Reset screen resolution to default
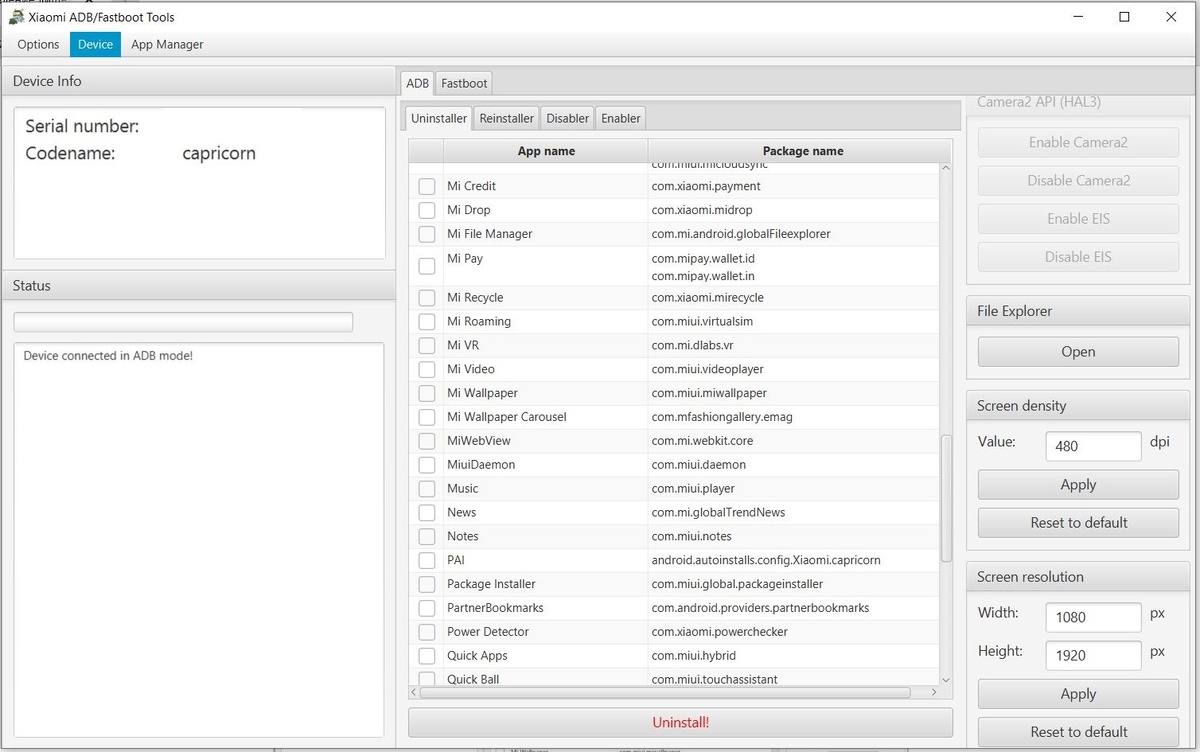Image resolution: width=1200 pixels, height=752 pixels. (1078, 732)
